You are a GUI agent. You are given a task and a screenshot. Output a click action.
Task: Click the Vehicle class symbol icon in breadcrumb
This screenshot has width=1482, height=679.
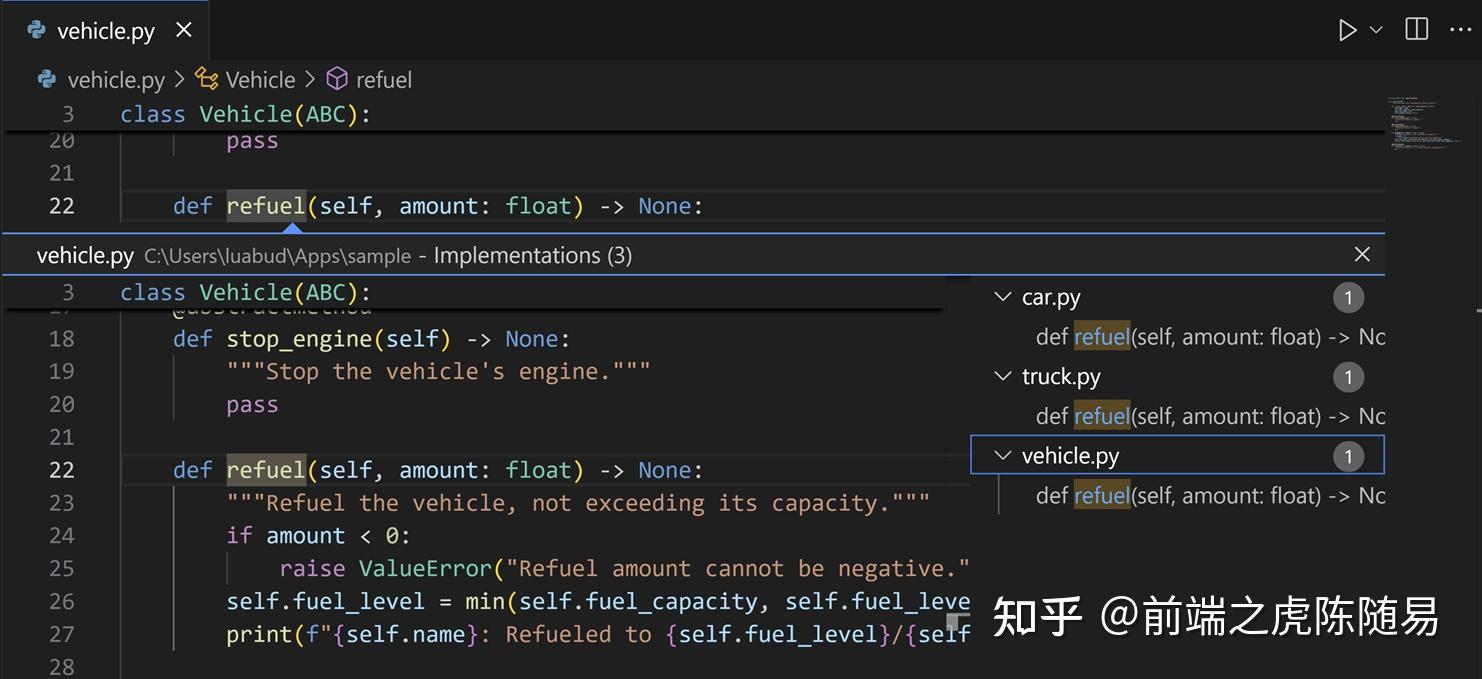pyautogui.click(x=206, y=78)
